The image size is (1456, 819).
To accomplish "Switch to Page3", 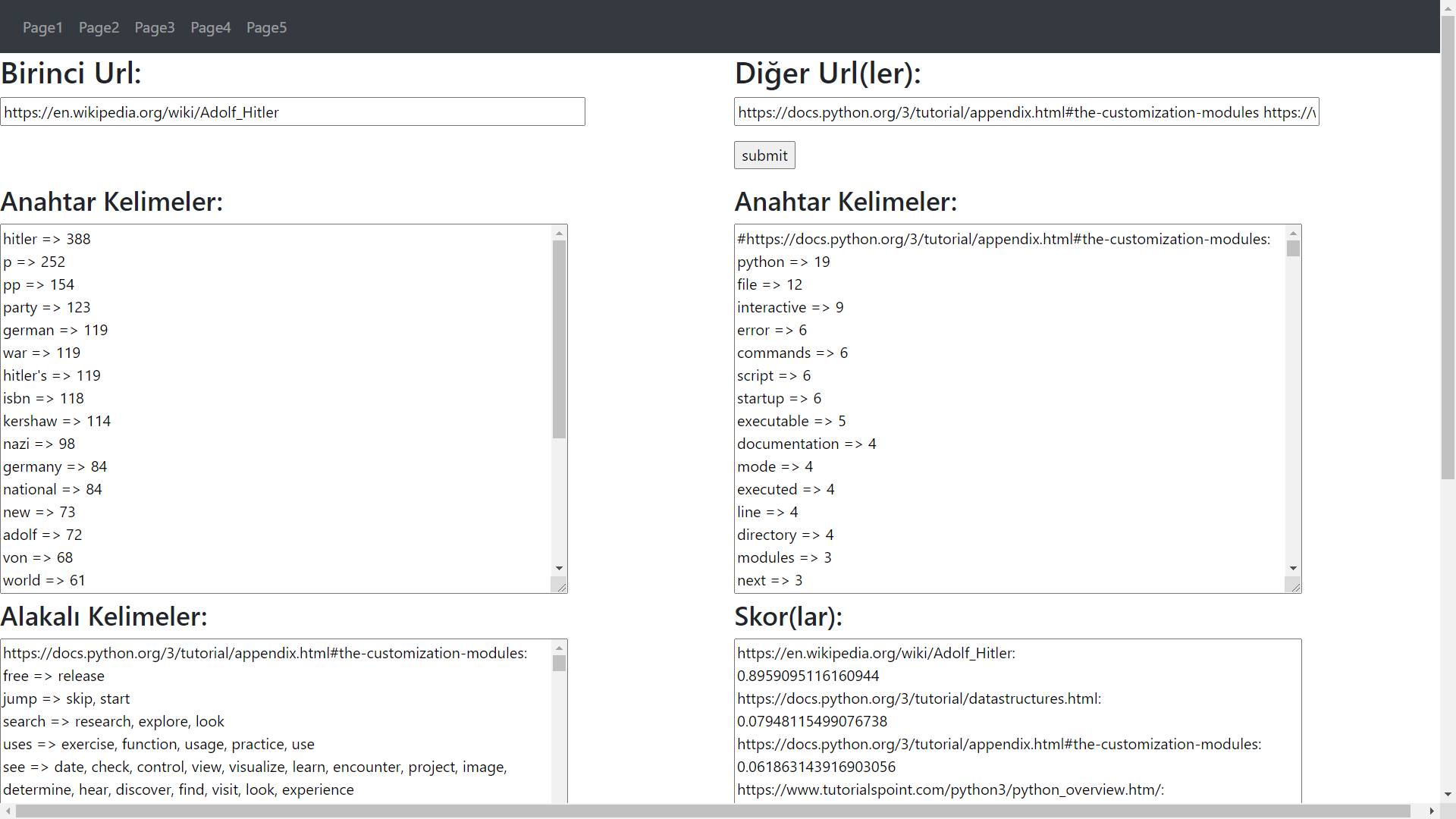I will click(x=155, y=27).
